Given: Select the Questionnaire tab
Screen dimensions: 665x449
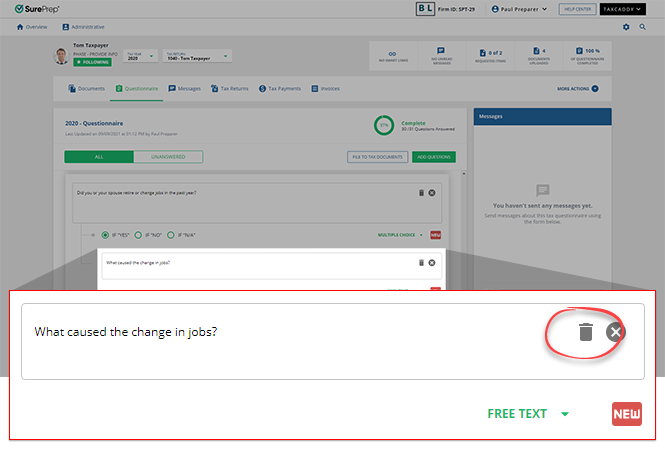Looking at the screenshot, I should coord(137,89).
